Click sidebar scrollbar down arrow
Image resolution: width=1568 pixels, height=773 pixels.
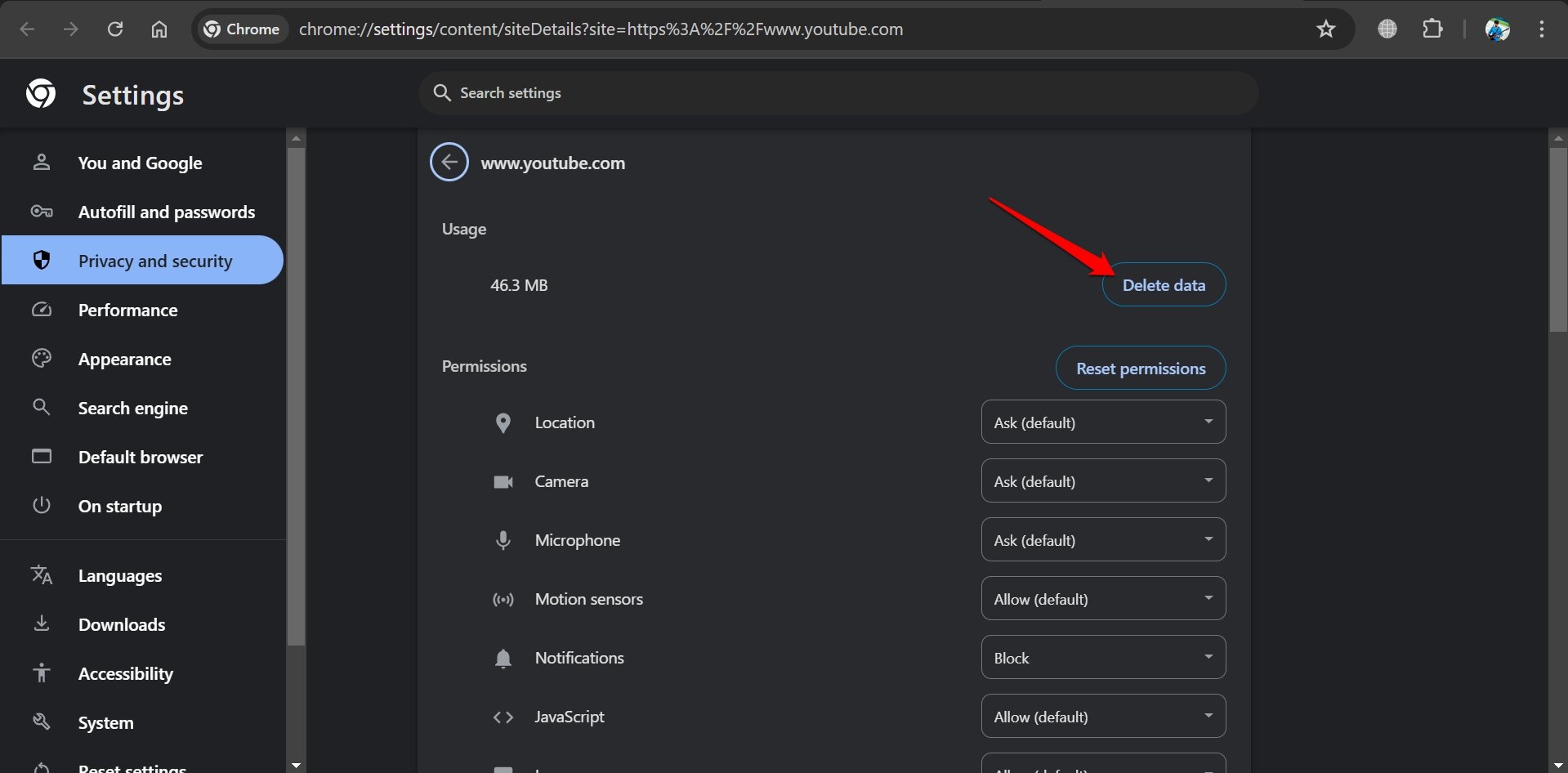296,765
